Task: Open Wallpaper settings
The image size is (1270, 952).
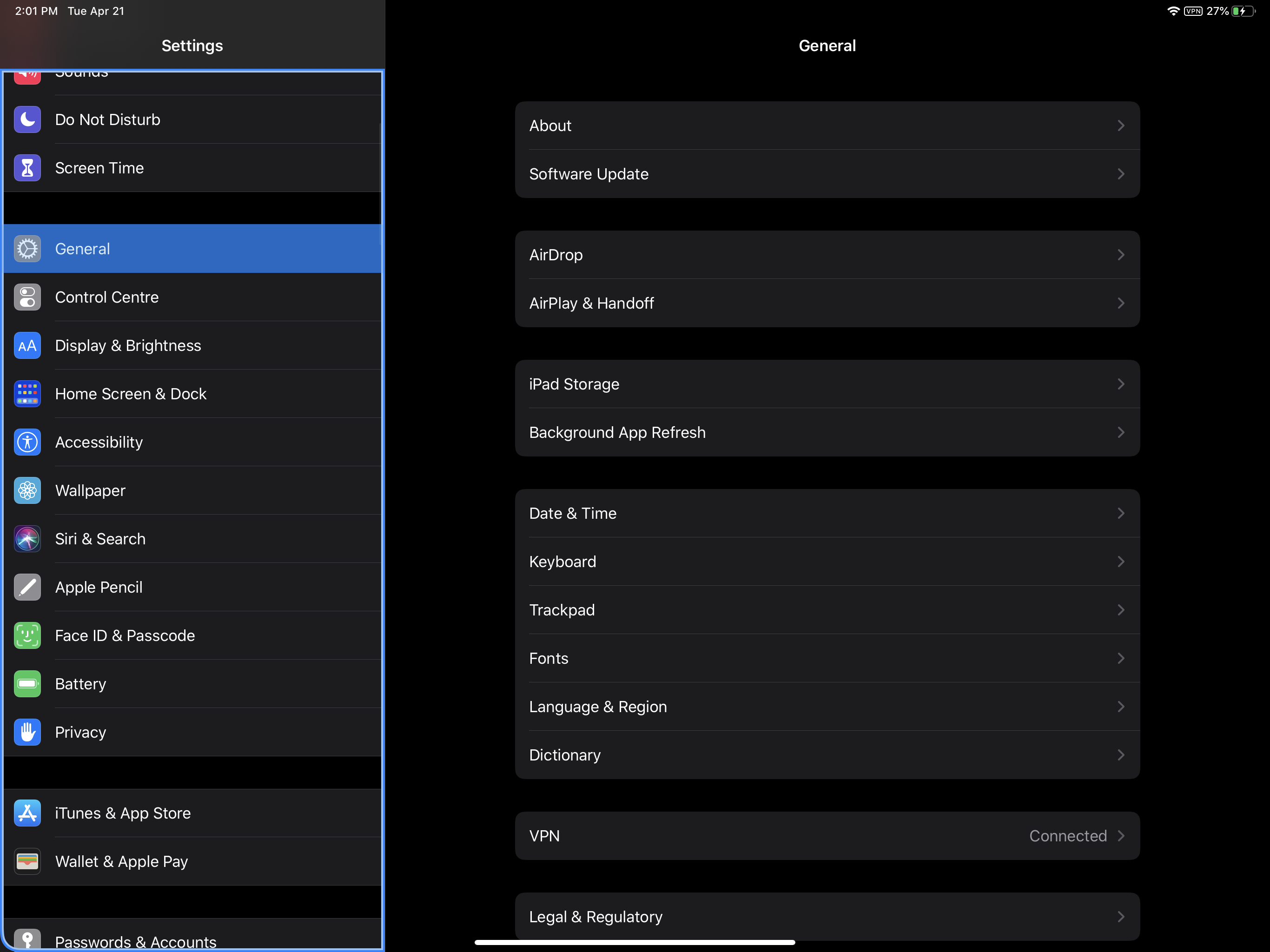Action: click(192, 490)
